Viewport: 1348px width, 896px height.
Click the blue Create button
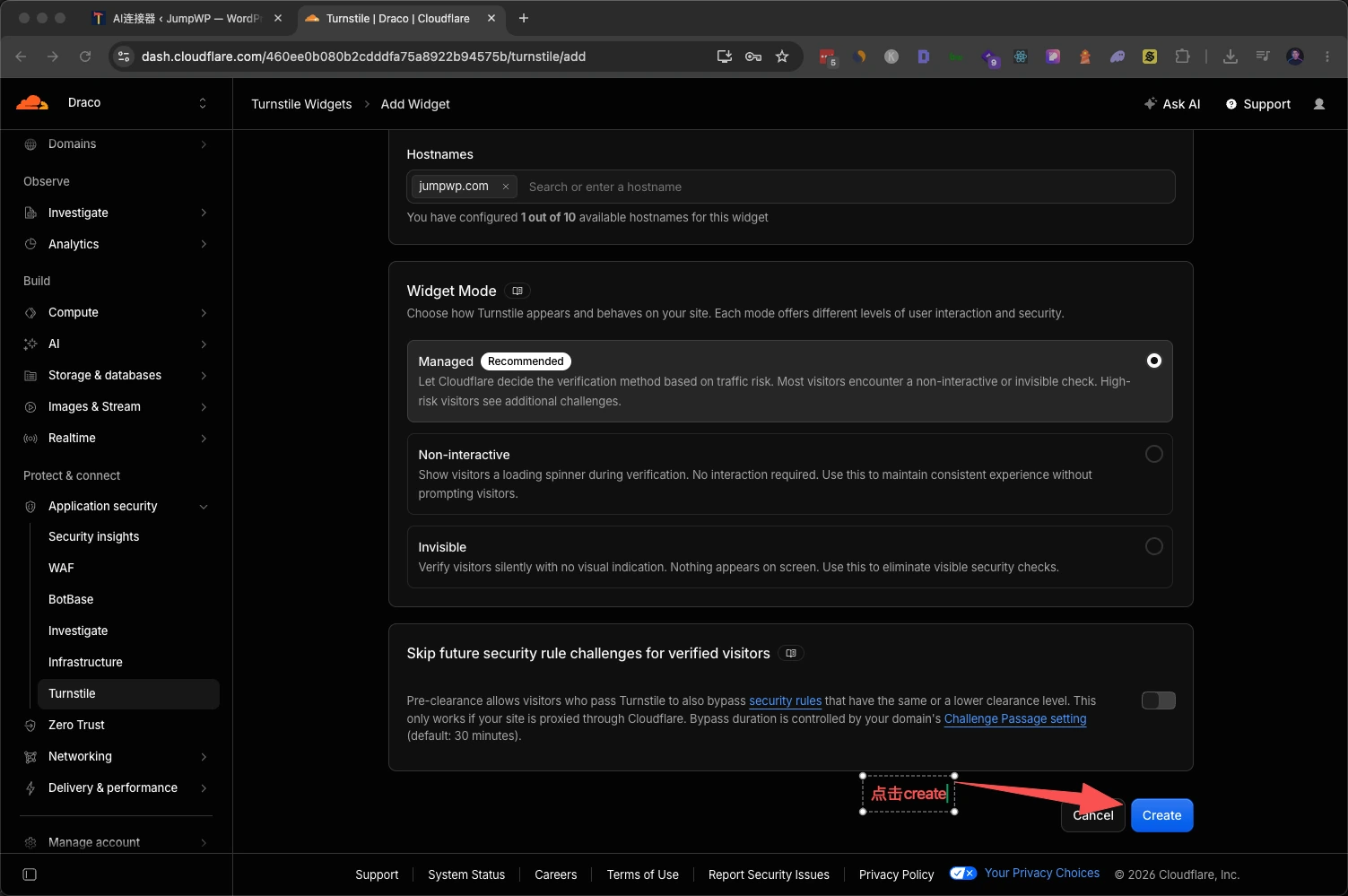(x=1161, y=815)
